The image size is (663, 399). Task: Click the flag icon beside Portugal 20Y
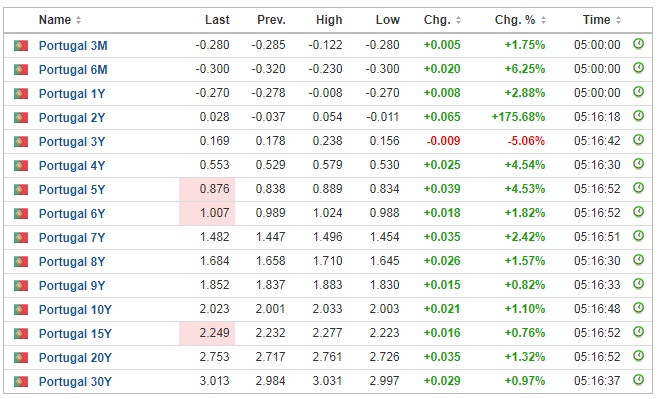coord(21,358)
